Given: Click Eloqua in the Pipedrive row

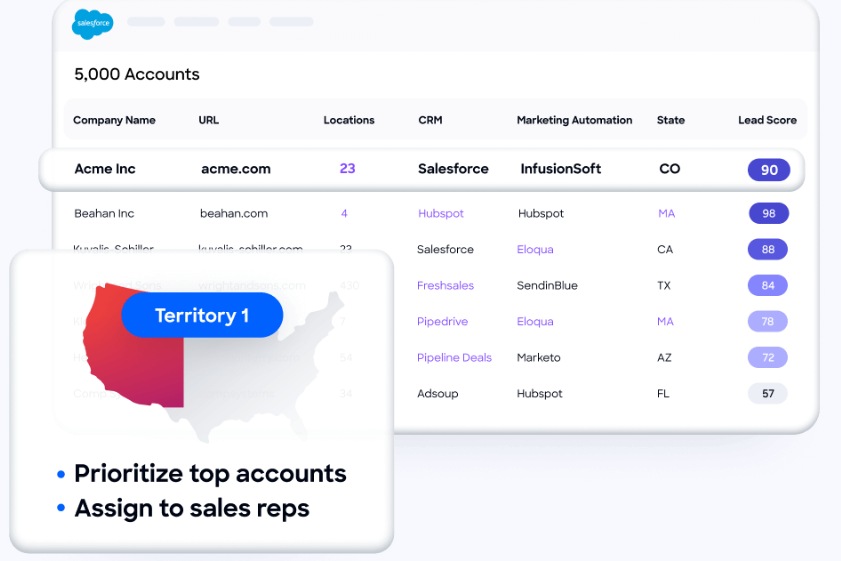Looking at the screenshot, I should (x=535, y=321).
